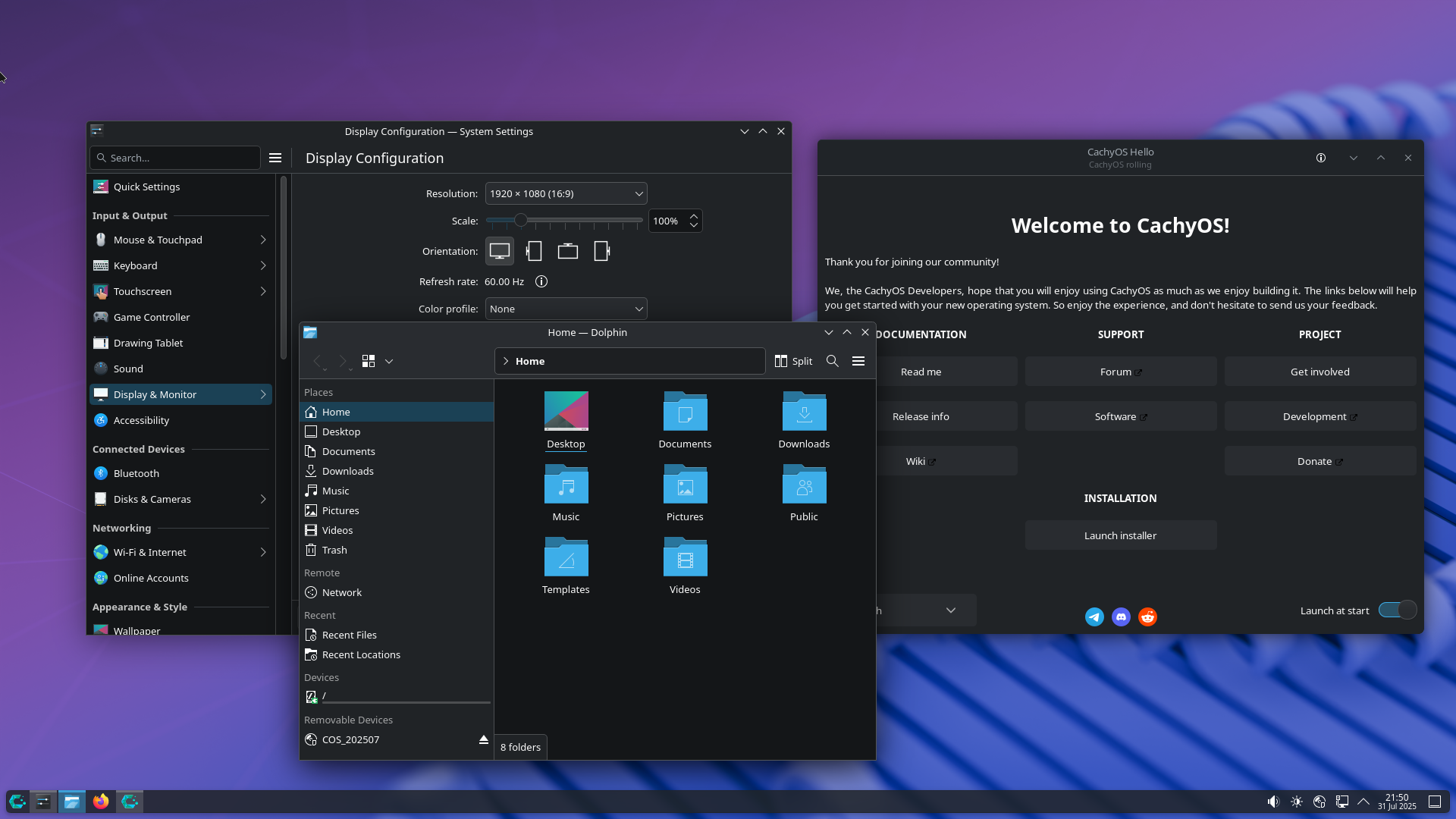Open the Discord link icon
The image size is (1456, 819).
[x=1121, y=617]
